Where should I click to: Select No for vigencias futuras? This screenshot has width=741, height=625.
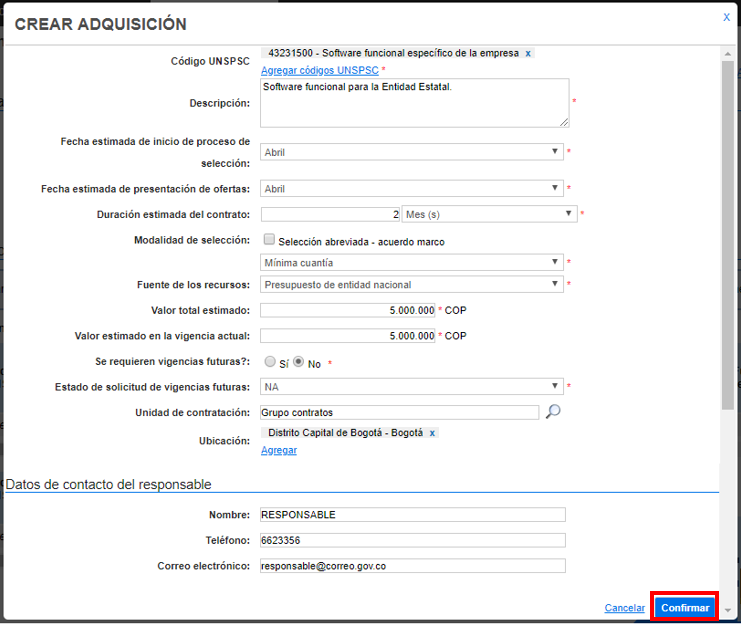298,362
